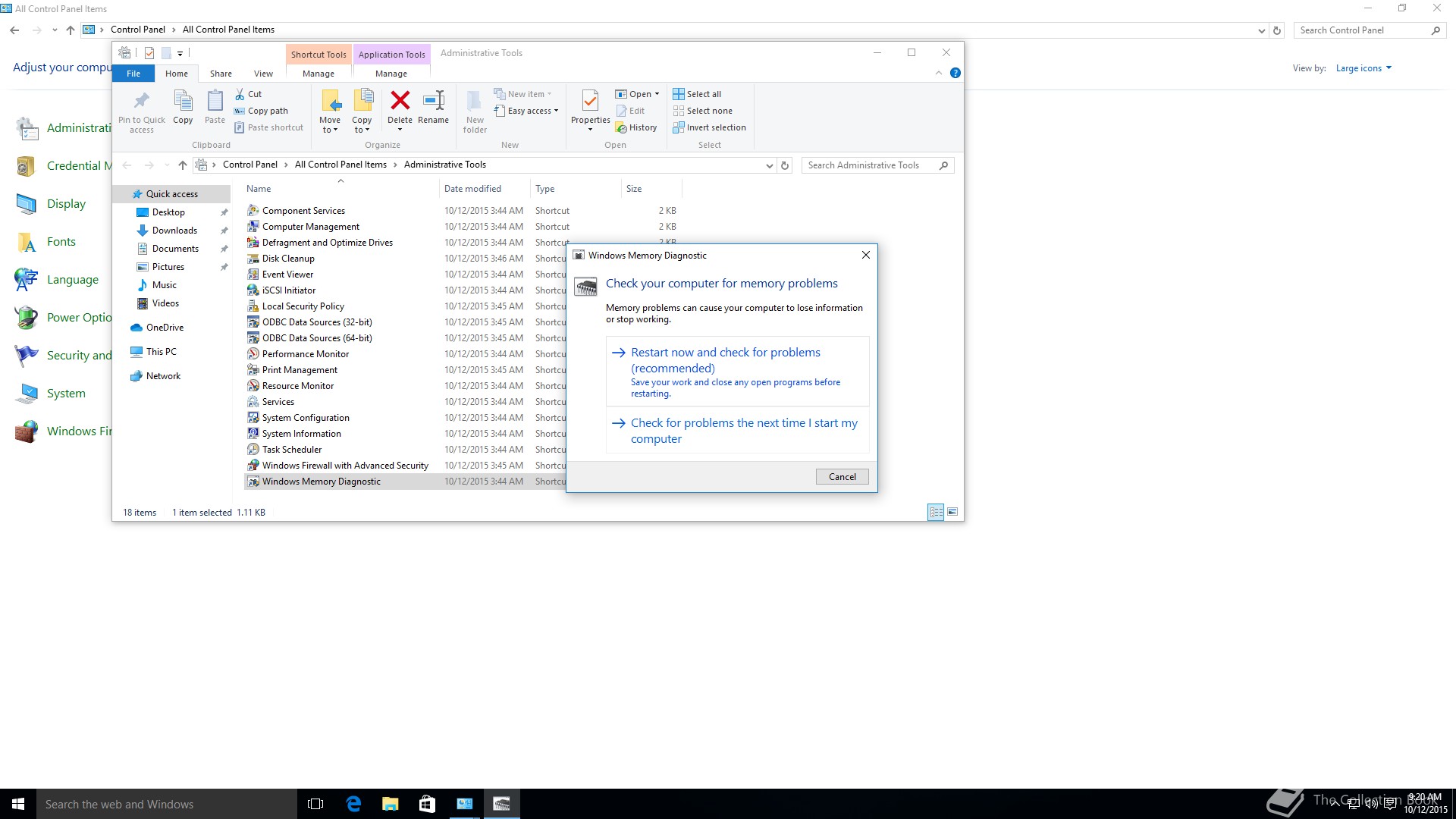Launch Microsoft Edge from the taskbar

pyautogui.click(x=353, y=804)
